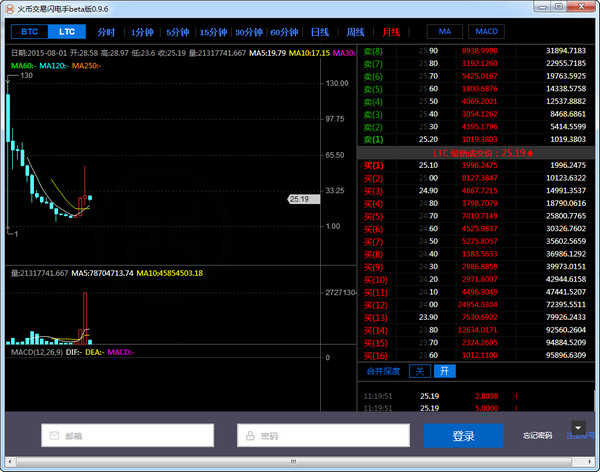Viewport: 600px width, 472px height.
Task: Show the 分时 time-sharing chart
Action: 107,32
